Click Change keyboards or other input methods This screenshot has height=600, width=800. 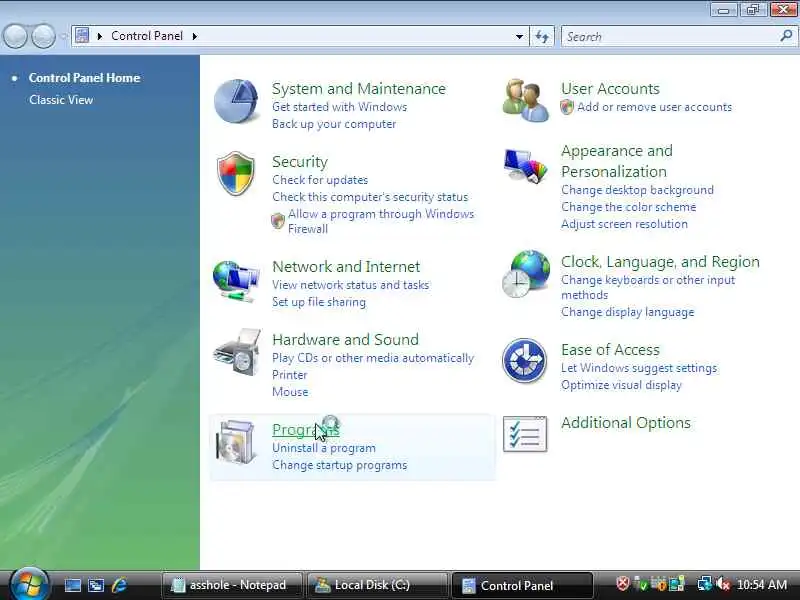tap(648, 287)
